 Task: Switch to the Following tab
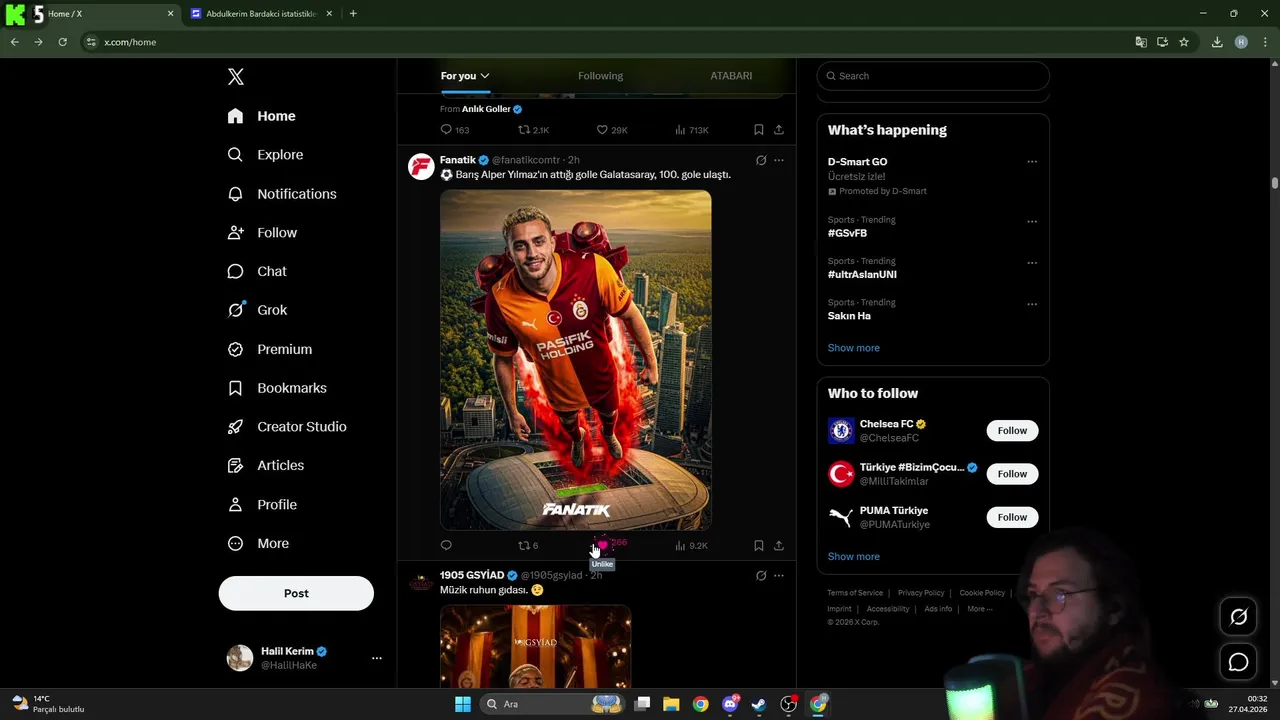[x=600, y=76]
